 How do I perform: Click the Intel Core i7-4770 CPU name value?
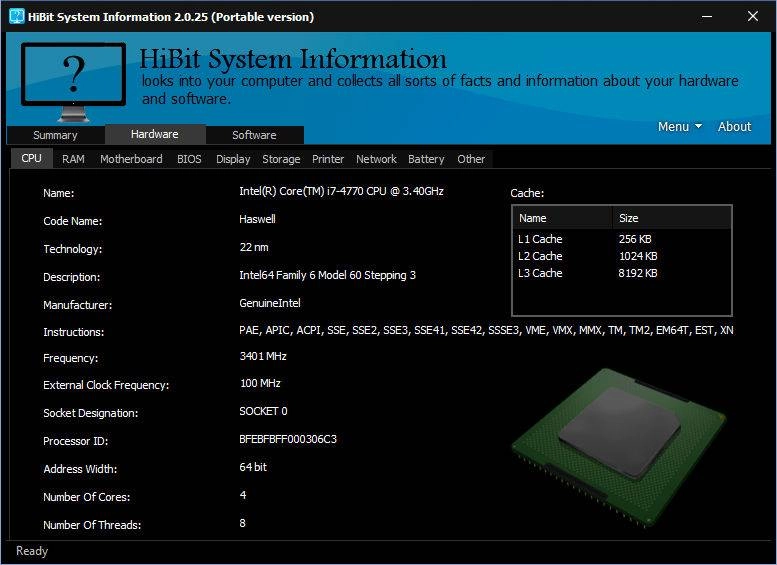click(x=341, y=191)
